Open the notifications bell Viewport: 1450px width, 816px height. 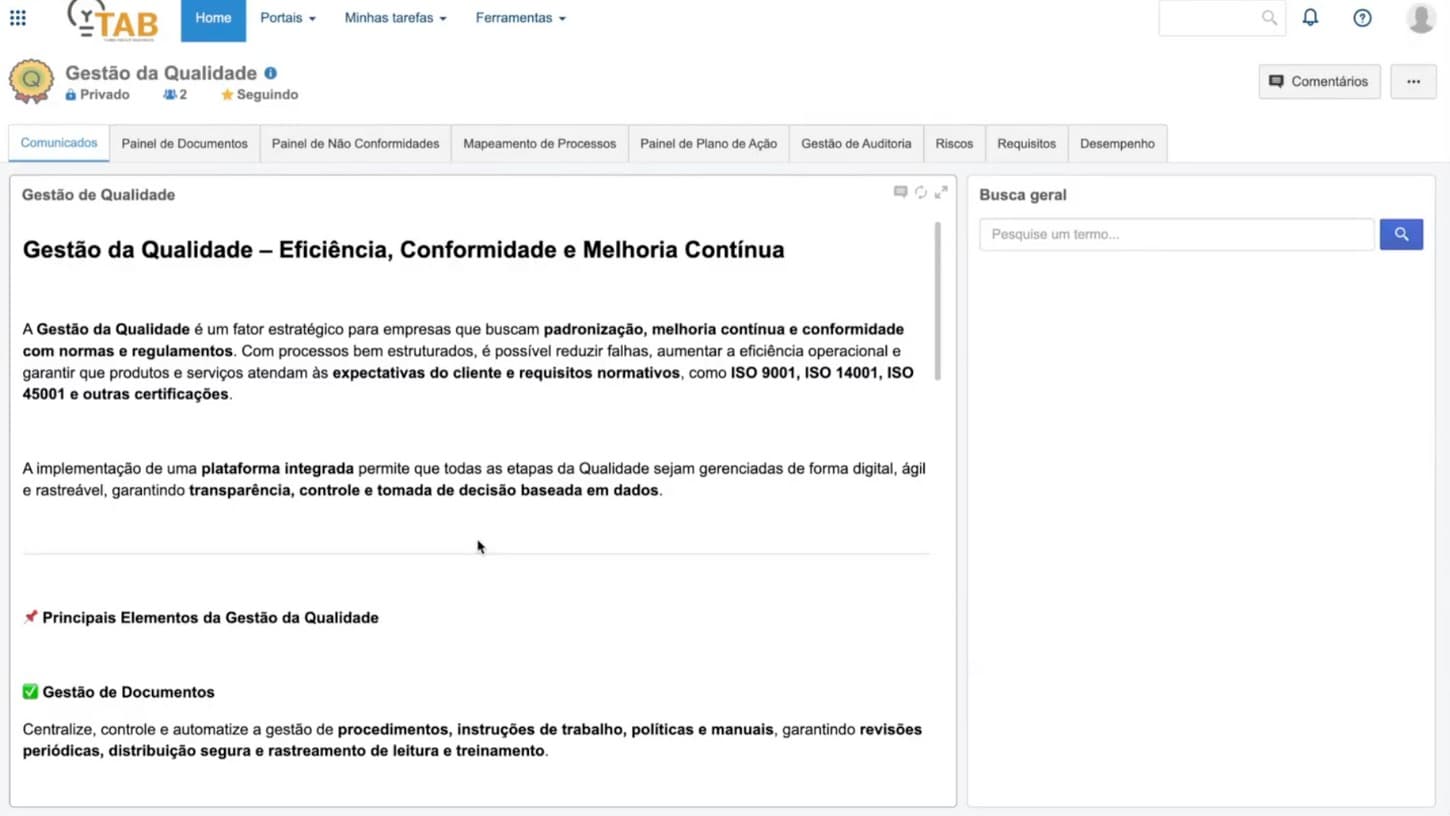tap(1310, 17)
